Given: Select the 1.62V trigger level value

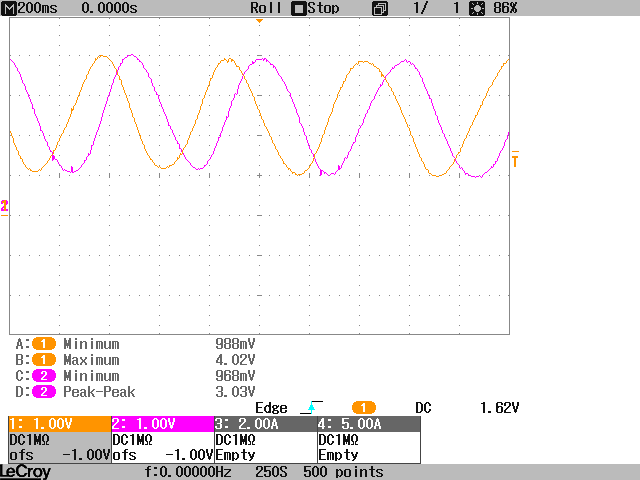Looking at the screenshot, I should pyautogui.click(x=499, y=408).
